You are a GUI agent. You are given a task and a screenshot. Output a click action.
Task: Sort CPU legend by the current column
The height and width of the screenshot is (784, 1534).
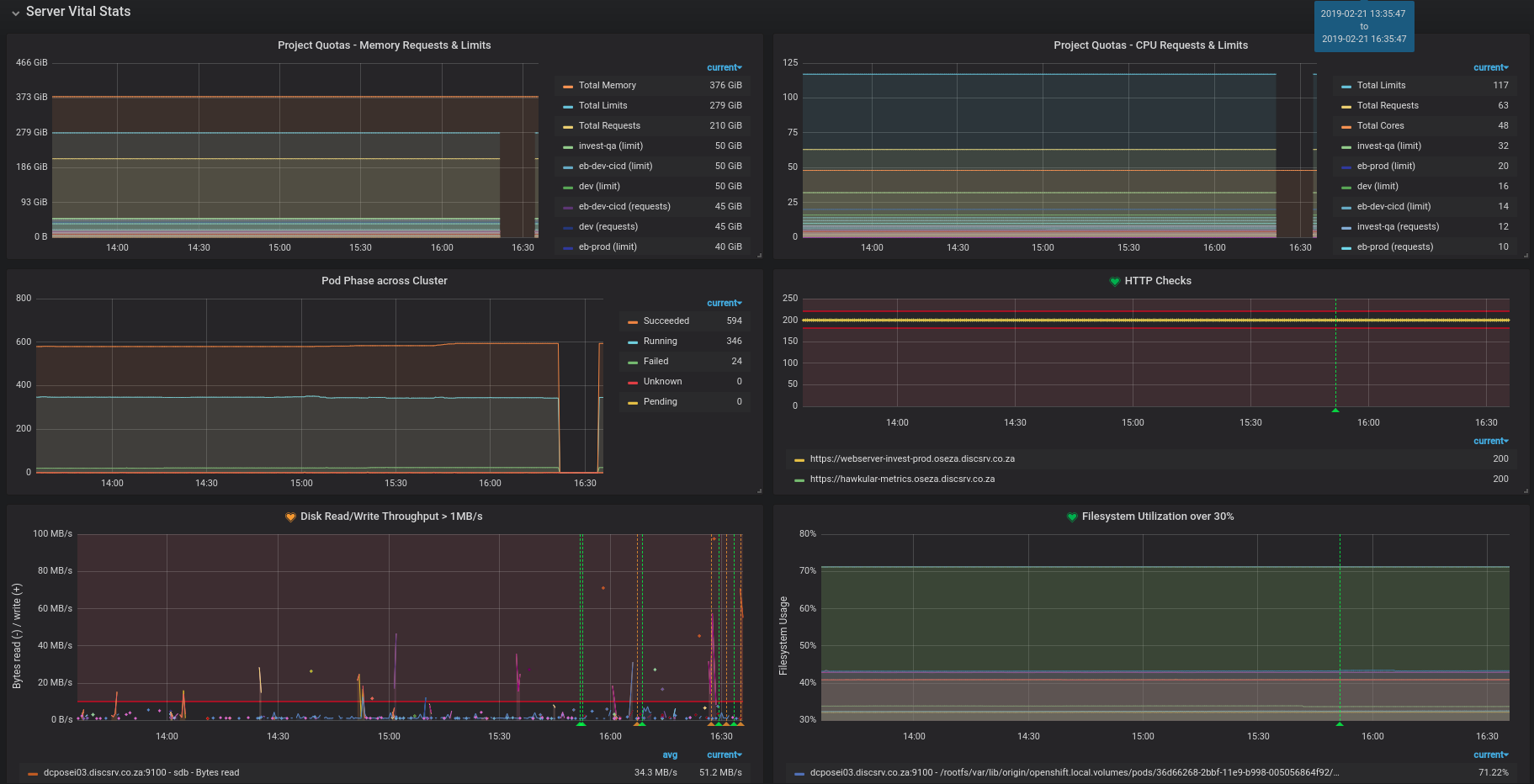pyautogui.click(x=1490, y=67)
